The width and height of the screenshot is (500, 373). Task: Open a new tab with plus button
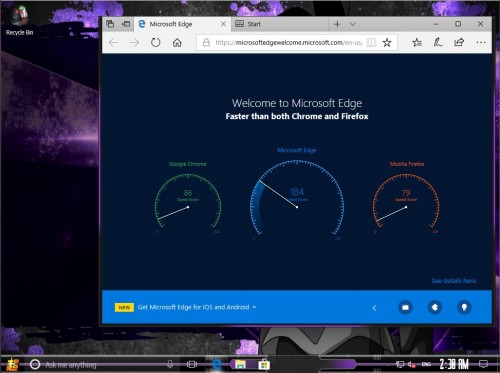point(337,24)
